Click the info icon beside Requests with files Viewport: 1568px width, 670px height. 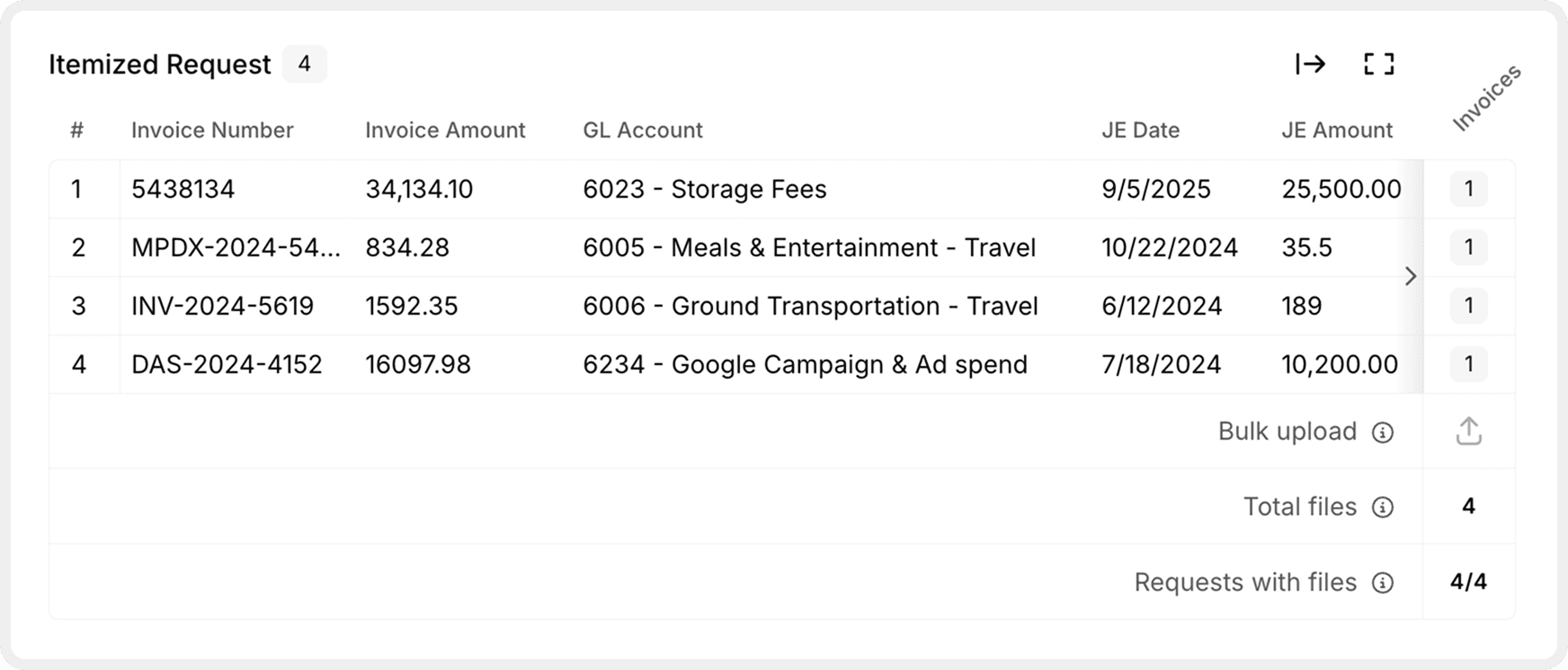coord(1385,583)
